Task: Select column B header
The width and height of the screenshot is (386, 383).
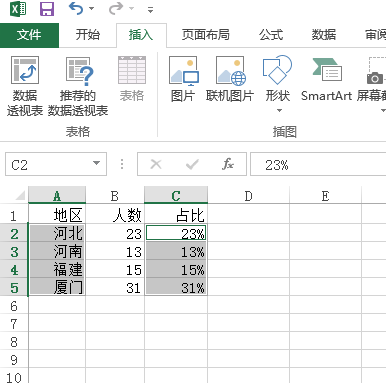Action: pos(115,195)
